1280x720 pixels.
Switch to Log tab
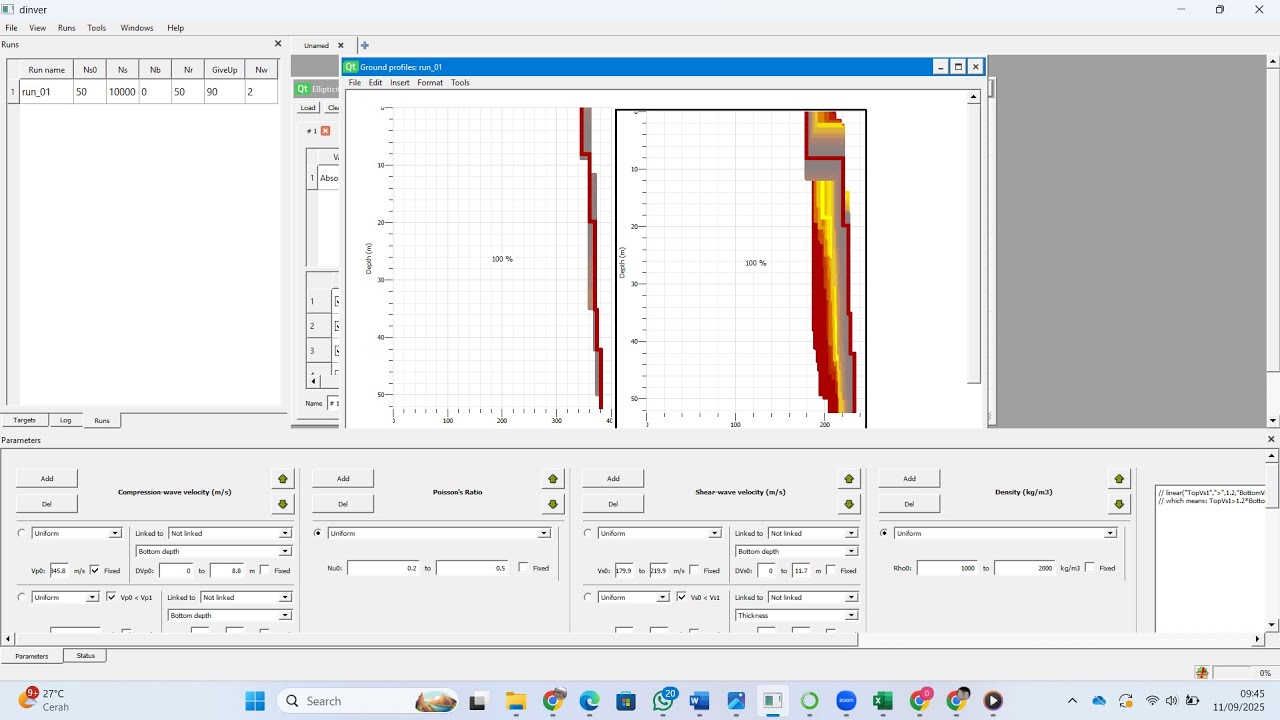pos(65,420)
